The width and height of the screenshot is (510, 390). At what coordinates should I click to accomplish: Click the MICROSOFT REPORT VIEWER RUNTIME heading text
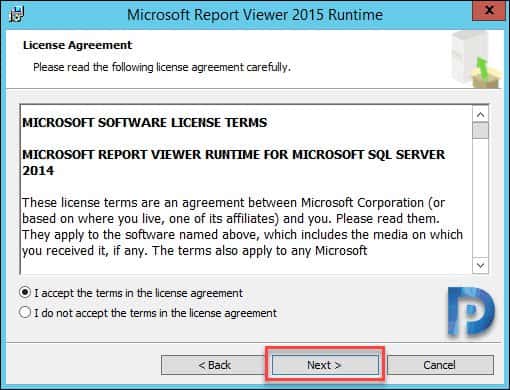(x=233, y=163)
